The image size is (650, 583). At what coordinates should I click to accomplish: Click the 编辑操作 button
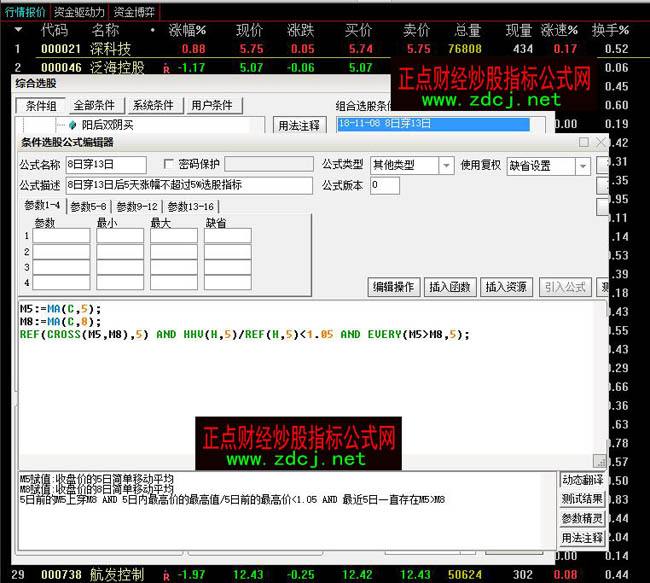pos(394,287)
